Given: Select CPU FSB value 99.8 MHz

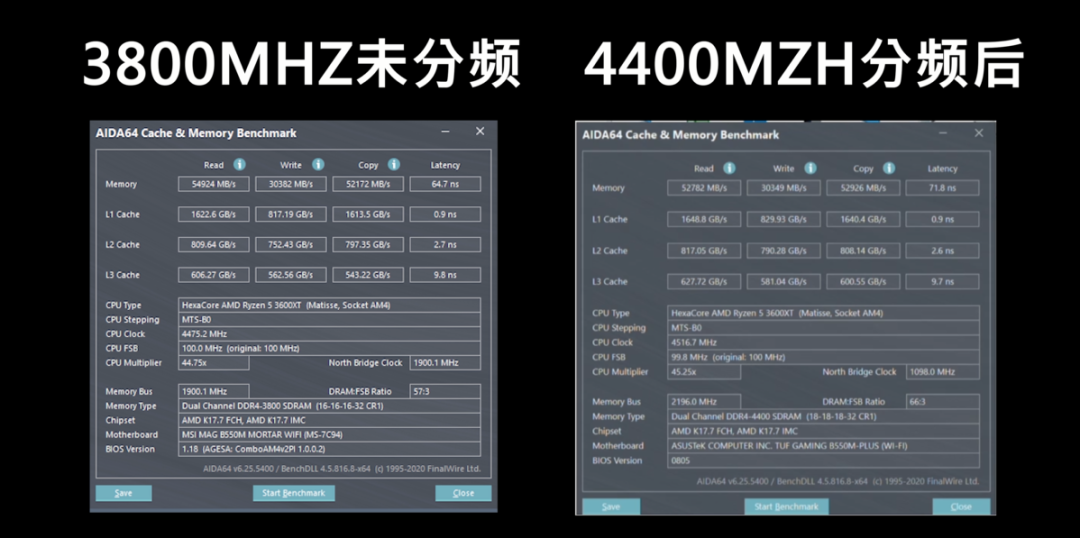Looking at the screenshot, I should [823, 358].
